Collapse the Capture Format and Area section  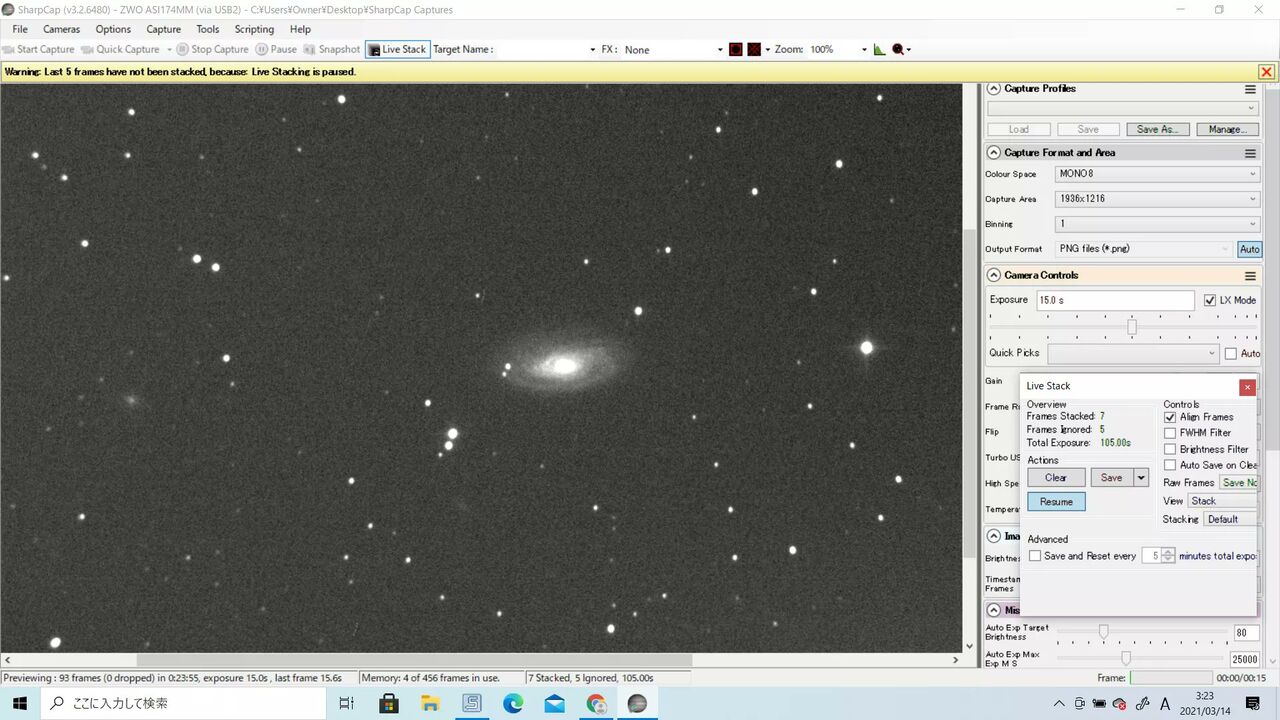click(x=994, y=153)
